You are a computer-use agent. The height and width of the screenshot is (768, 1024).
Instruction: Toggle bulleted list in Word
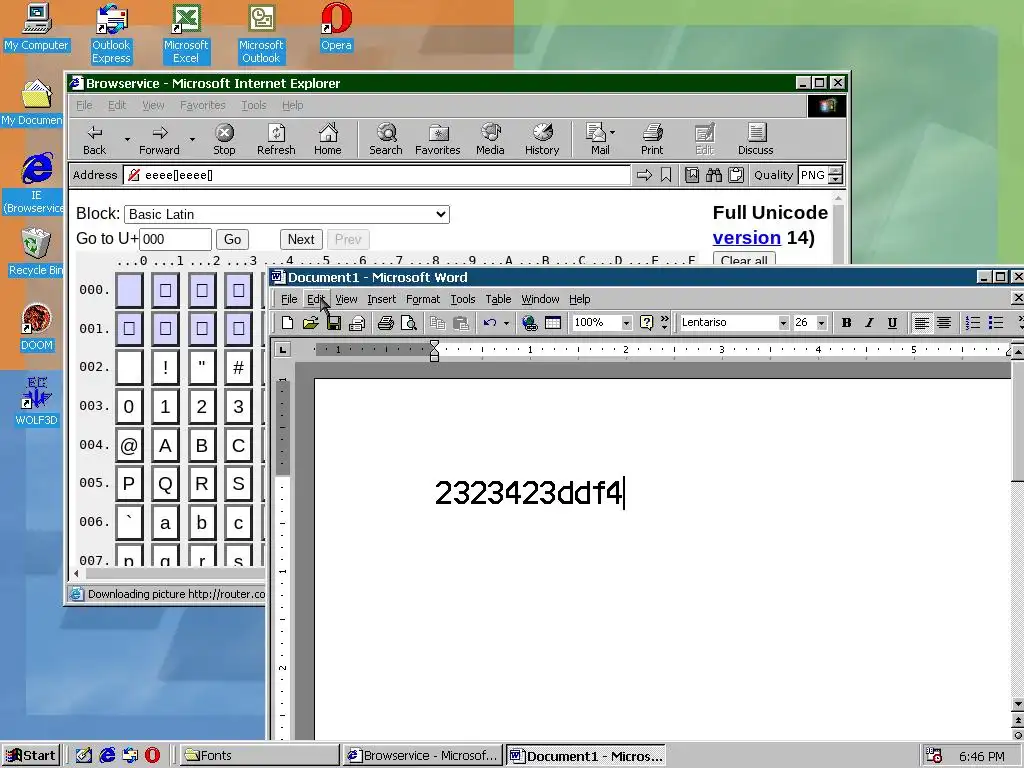tap(996, 323)
